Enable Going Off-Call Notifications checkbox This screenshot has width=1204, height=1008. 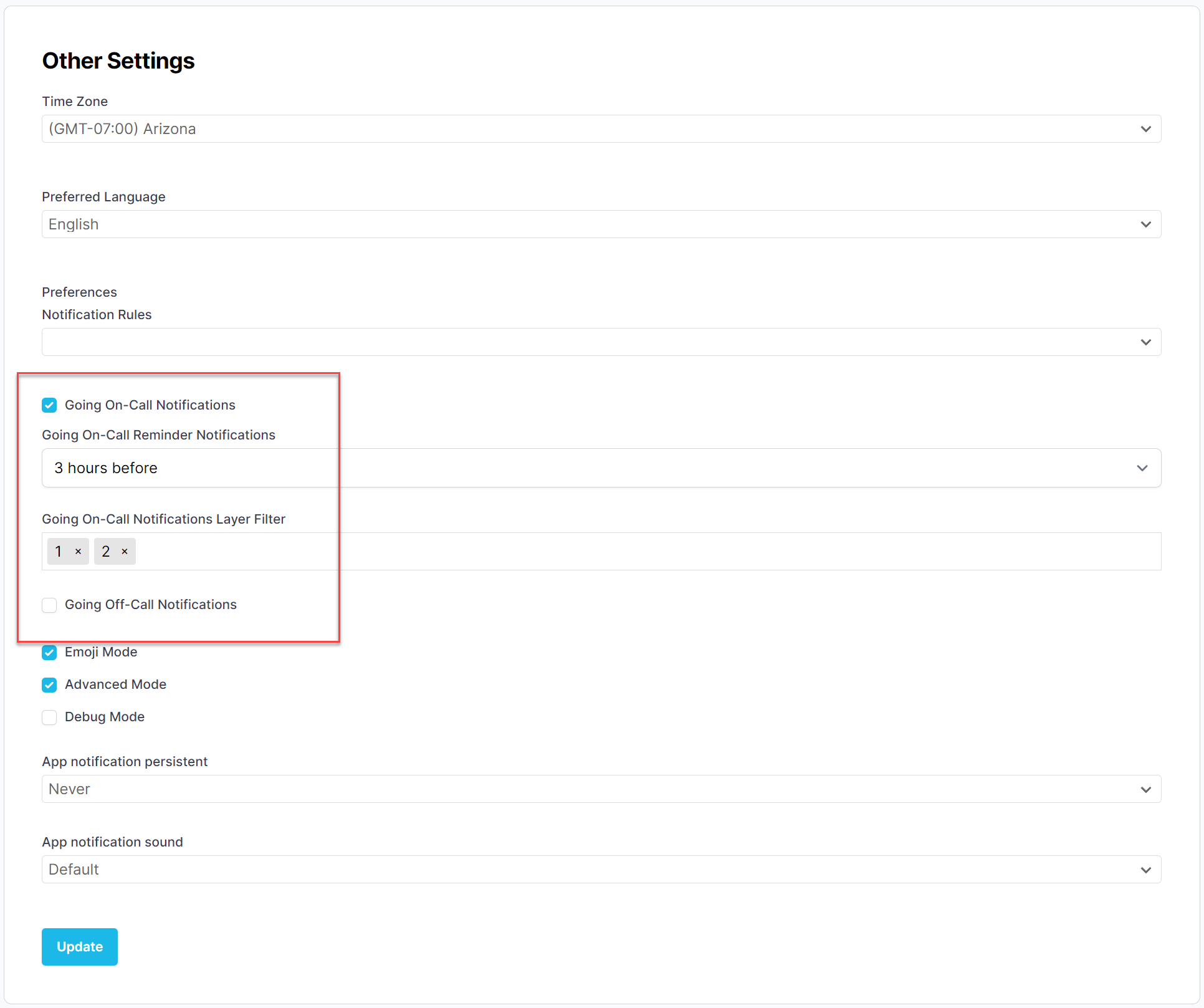tap(49, 605)
